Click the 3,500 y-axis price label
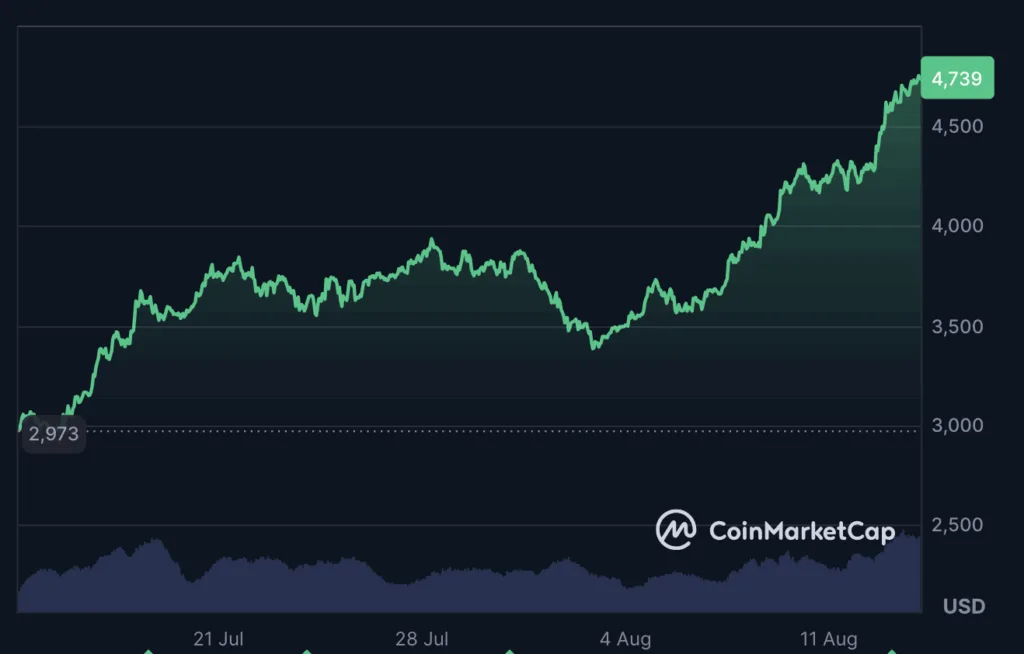1024x654 pixels. point(958,327)
